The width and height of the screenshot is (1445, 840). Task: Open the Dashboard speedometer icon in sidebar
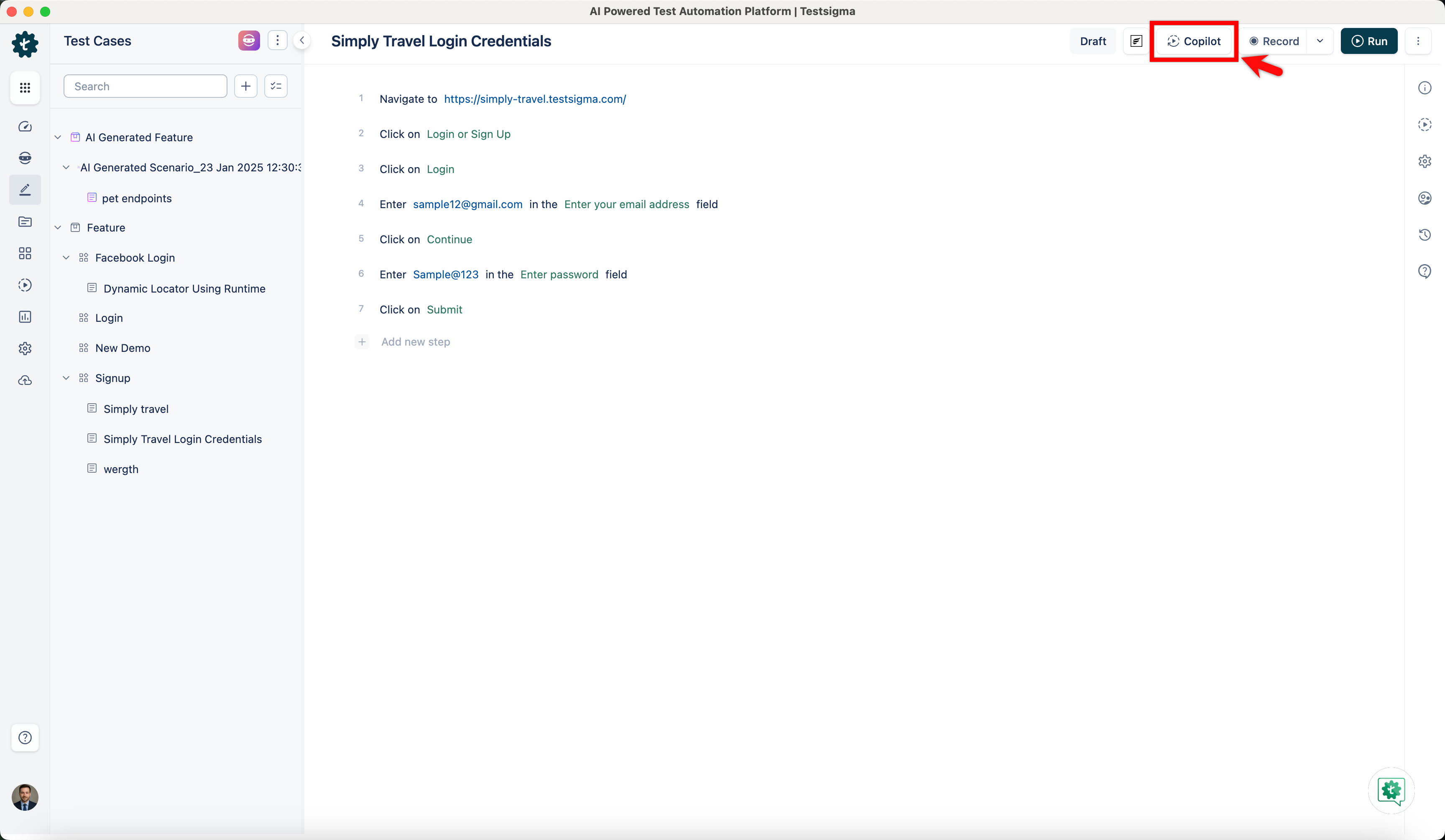click(x=25, y=127)
